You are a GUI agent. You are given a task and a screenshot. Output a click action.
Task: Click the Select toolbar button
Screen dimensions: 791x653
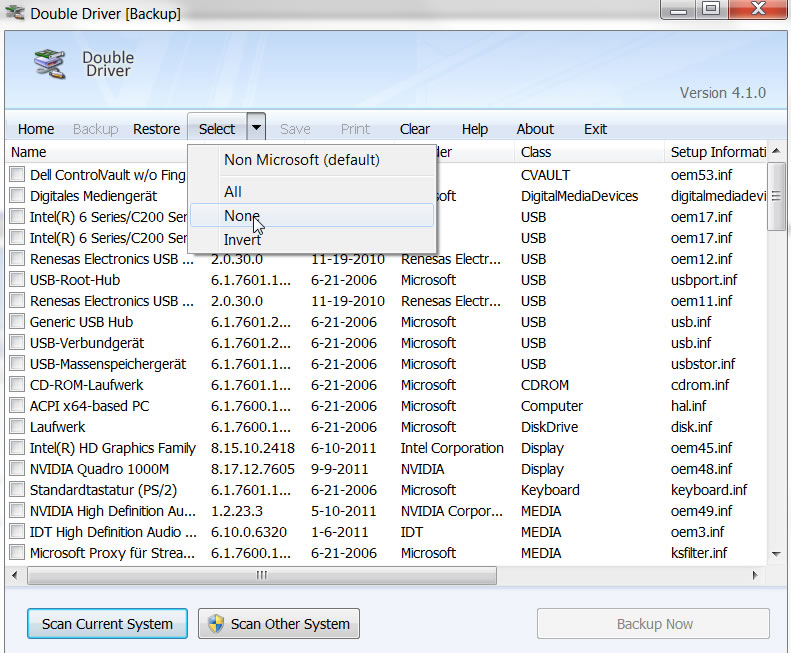pos(217,129)
